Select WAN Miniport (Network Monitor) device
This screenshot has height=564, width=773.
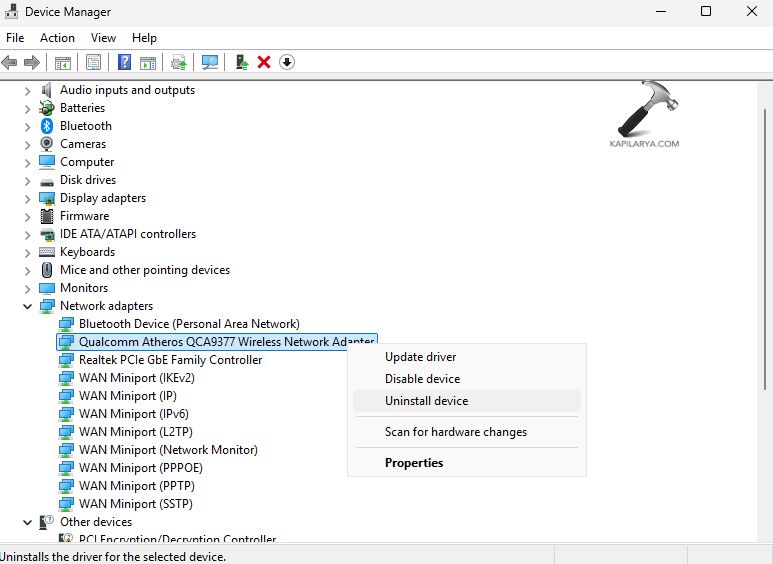pos(168,450)
